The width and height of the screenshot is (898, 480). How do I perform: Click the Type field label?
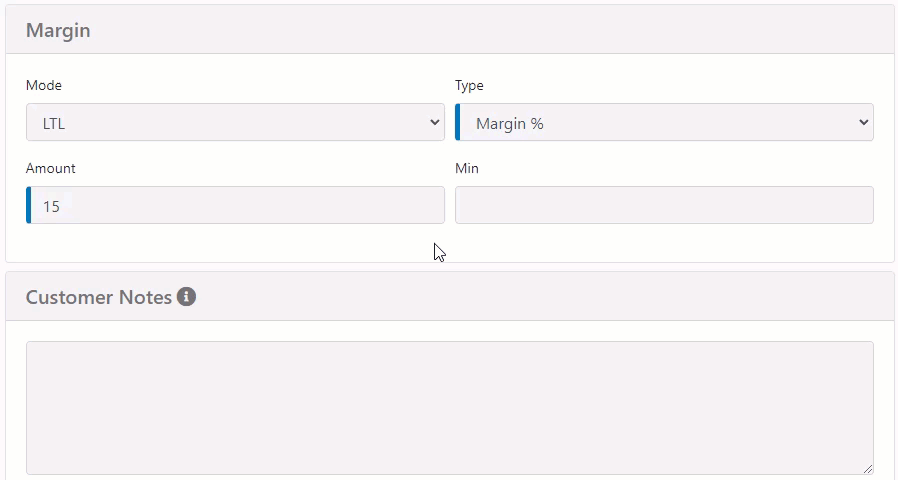[469, 85]
